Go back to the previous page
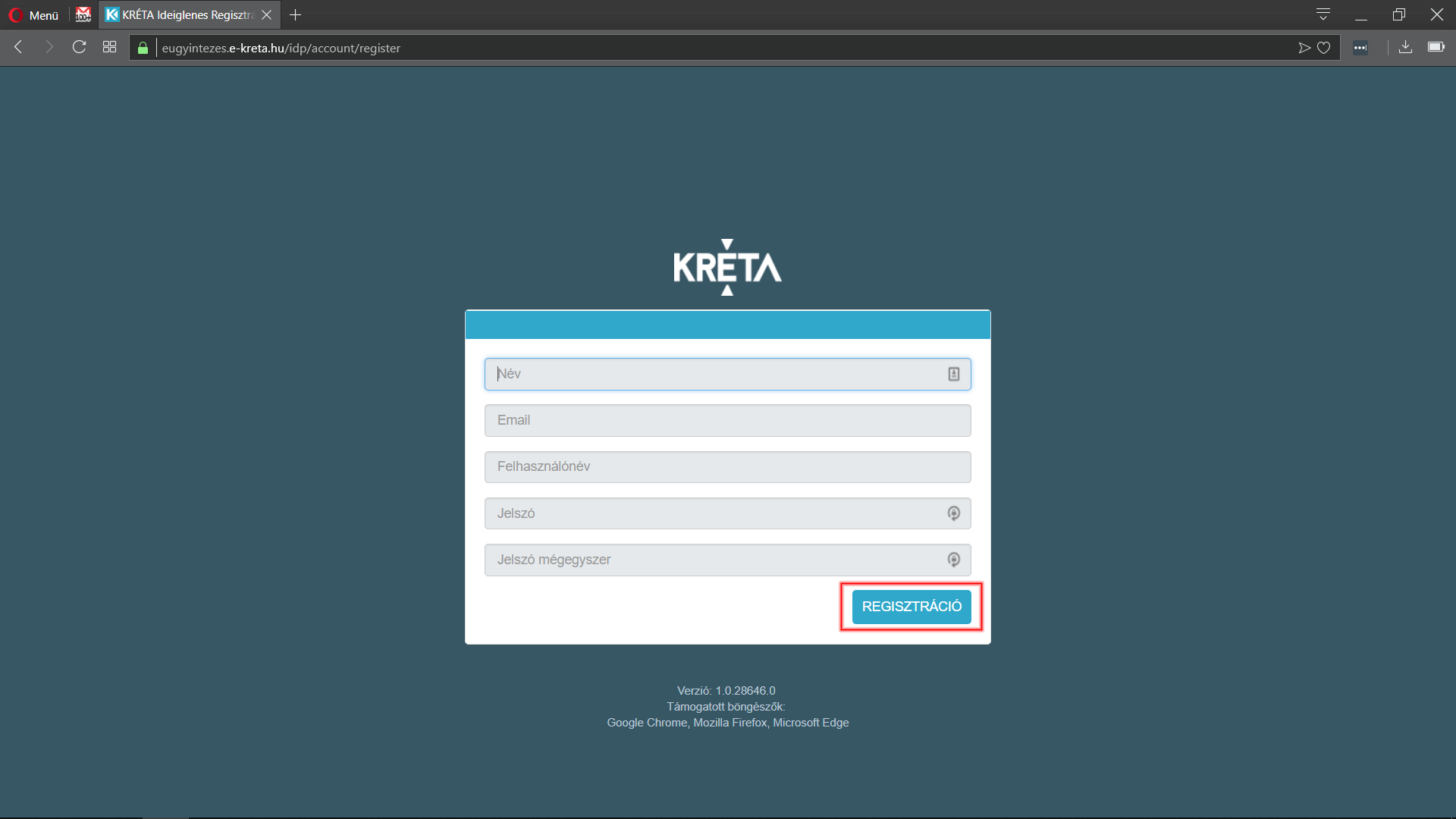Viewport: 1456px width, 819px height. point(19,48)
